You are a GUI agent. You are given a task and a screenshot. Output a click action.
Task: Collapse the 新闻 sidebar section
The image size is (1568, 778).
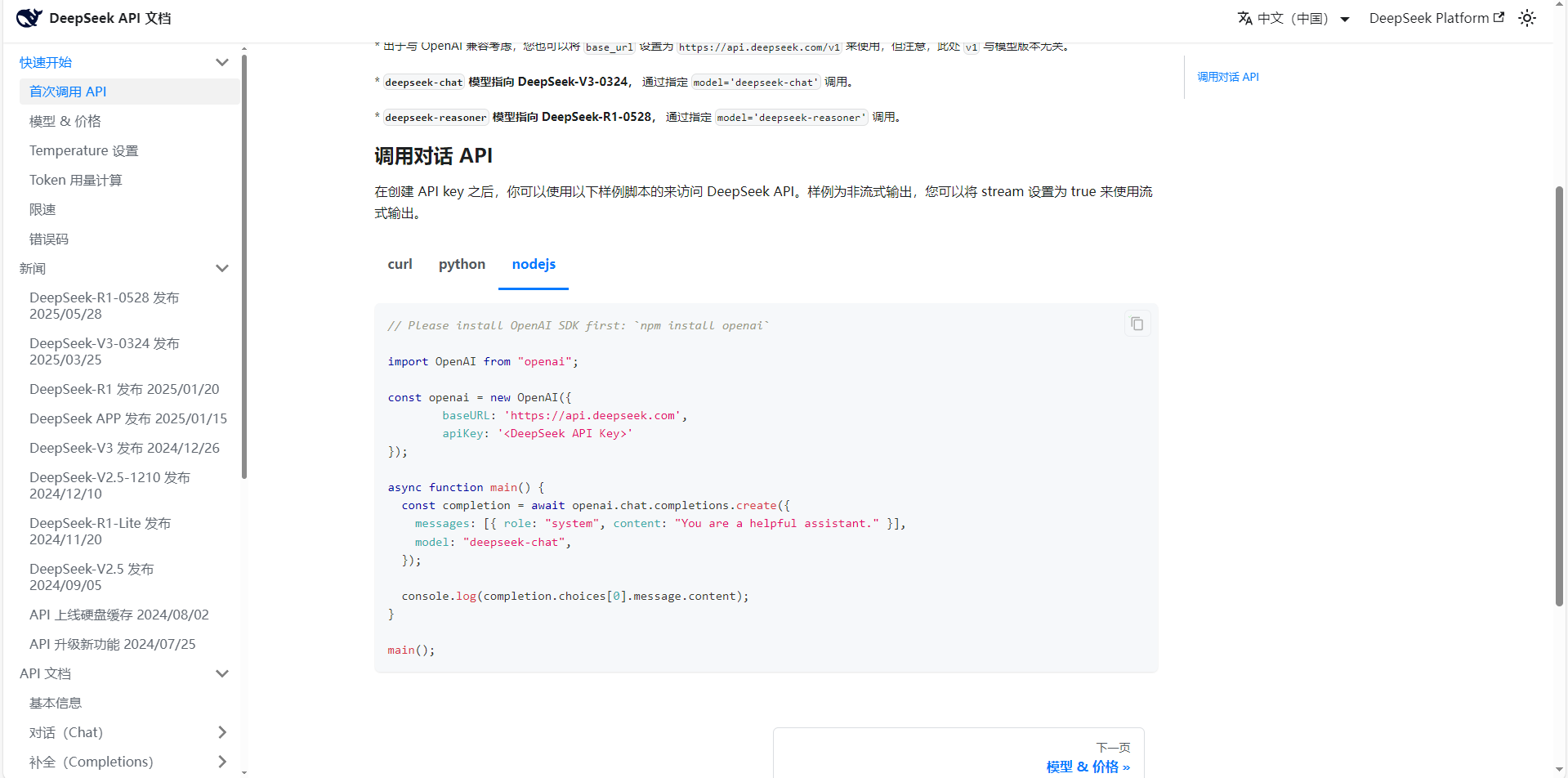[x=221, y=268]
